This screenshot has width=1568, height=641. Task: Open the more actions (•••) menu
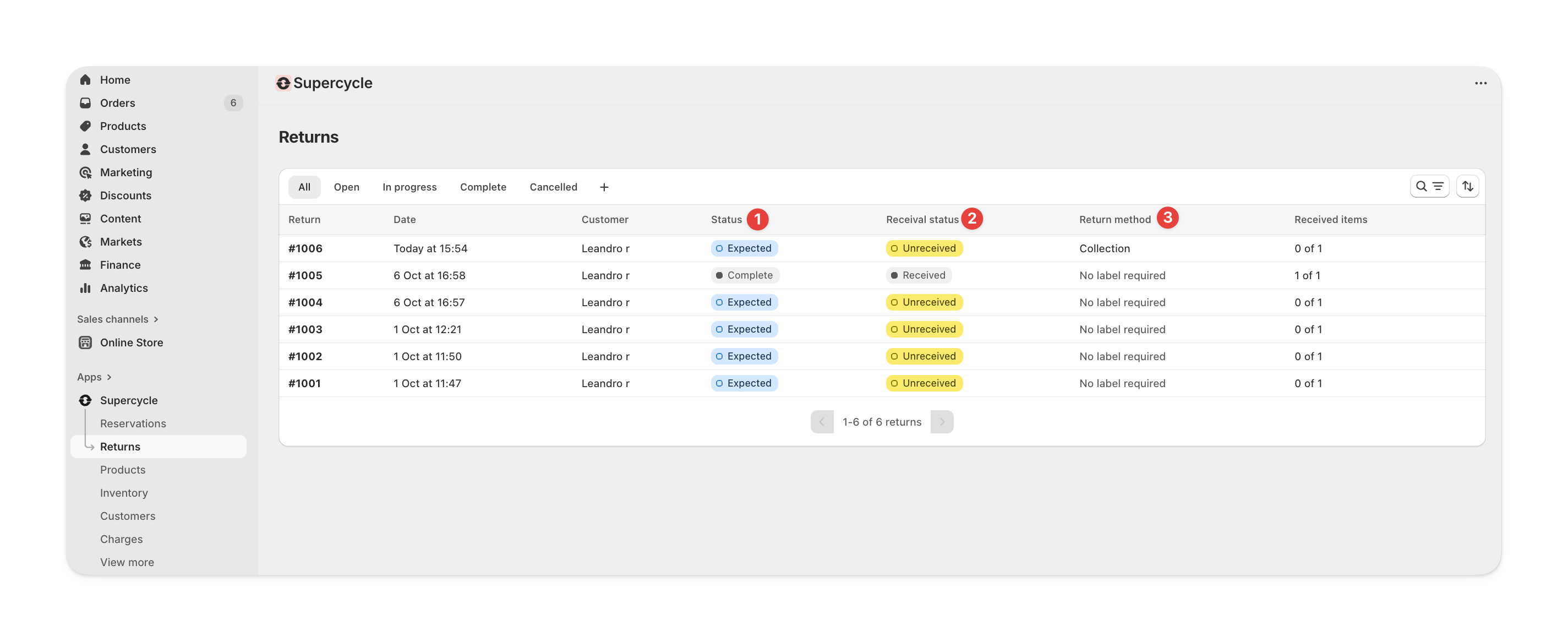[x=1480, y=83]
